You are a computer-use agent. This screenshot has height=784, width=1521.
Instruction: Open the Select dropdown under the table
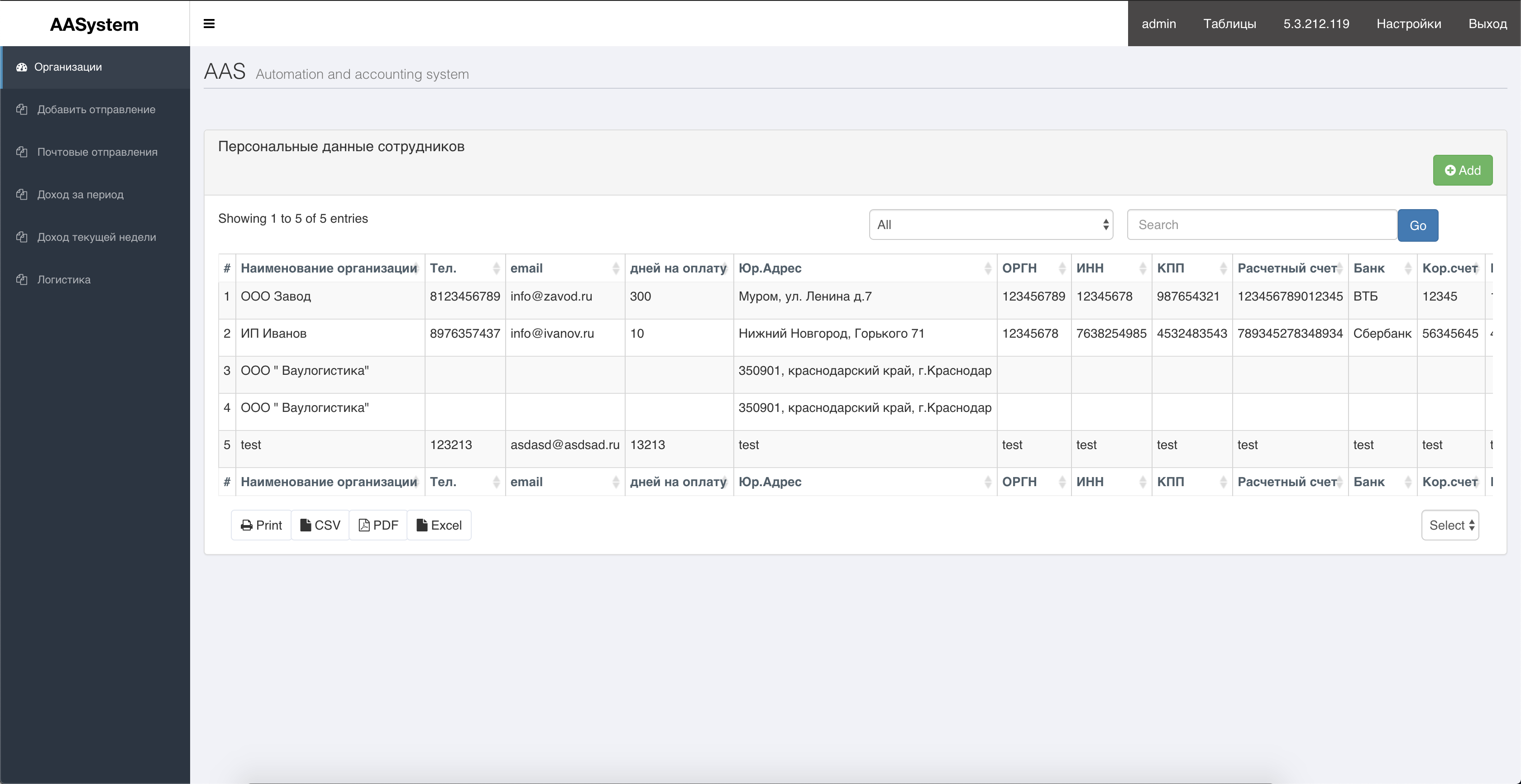[x=1450, y=525]
